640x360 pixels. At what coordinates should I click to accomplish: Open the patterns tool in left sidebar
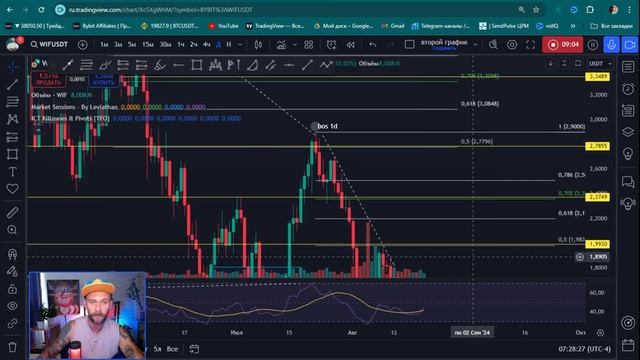pyautogui.click(x=12, y=119)
